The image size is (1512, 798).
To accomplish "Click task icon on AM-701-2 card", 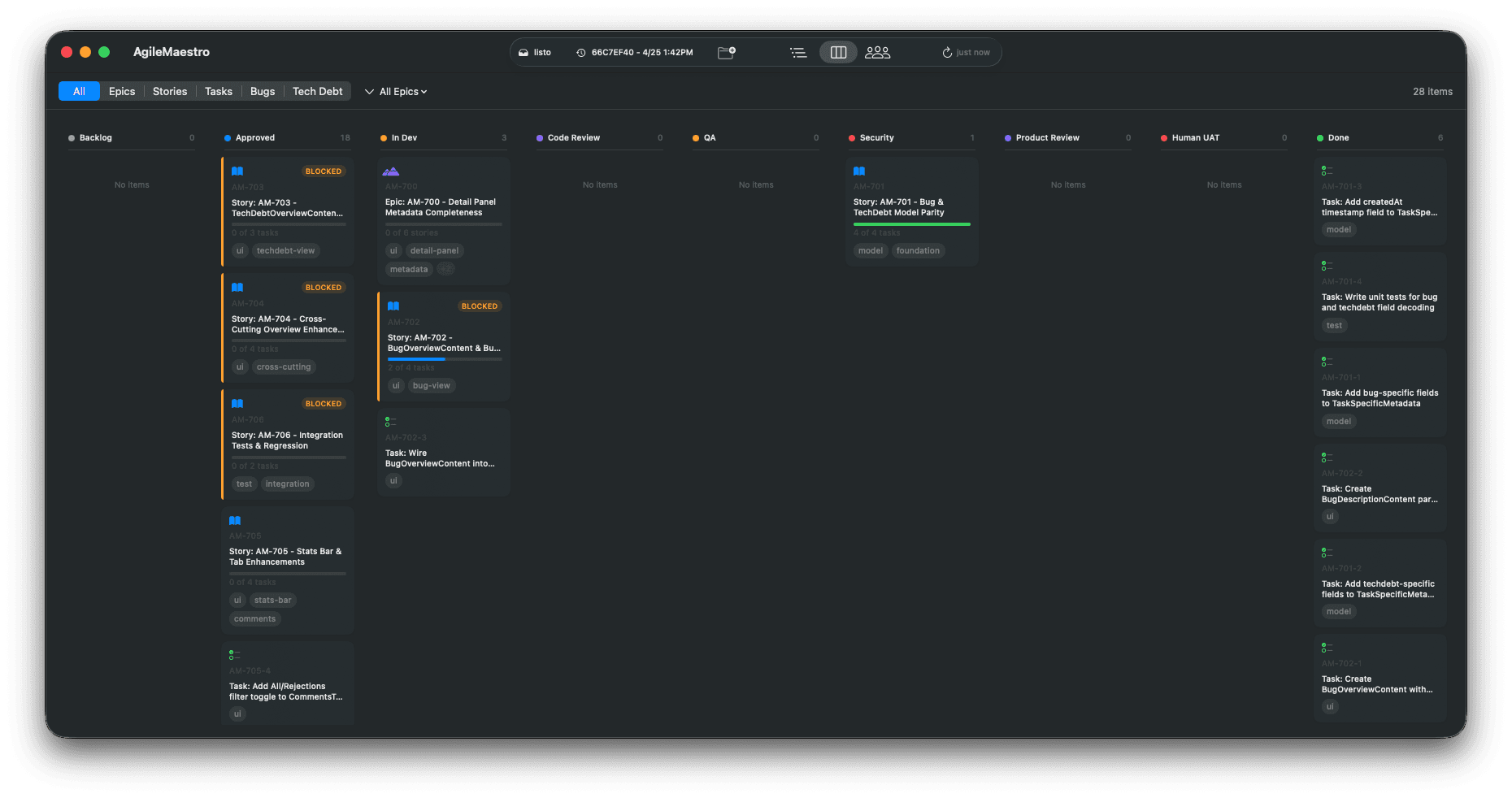I will (x=1327, y=553).
